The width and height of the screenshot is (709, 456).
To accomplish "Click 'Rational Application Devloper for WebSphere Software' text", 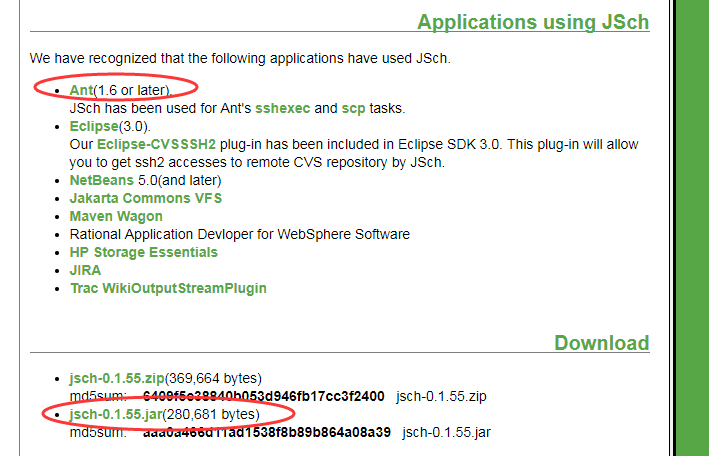I will (240, 234).
